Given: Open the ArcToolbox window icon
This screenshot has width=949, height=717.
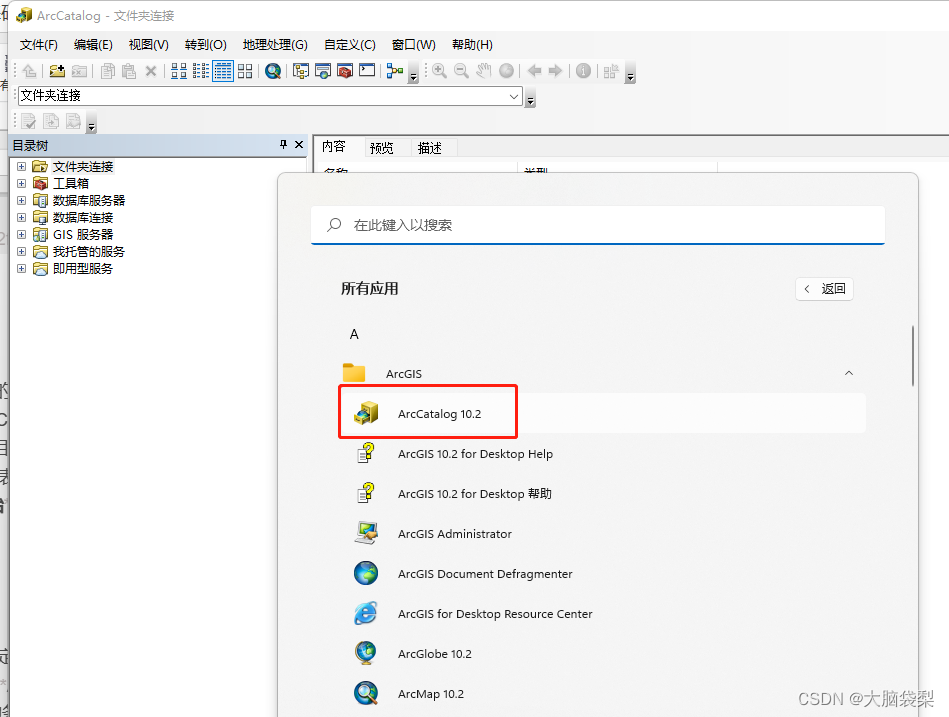Looking at the screenshot, I should point(345,71).
